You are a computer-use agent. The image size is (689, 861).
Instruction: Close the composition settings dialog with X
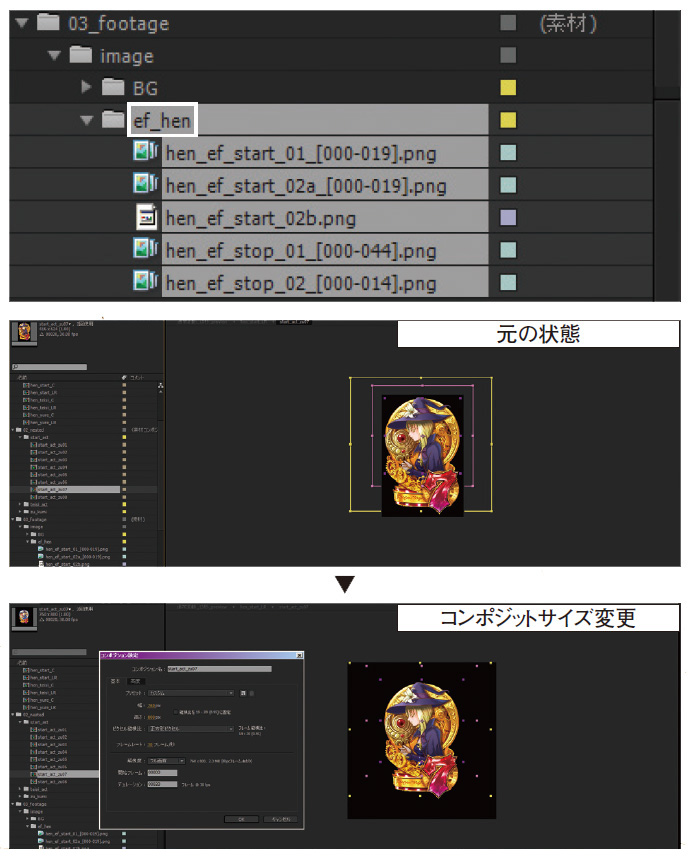click(x=299, y=655)
